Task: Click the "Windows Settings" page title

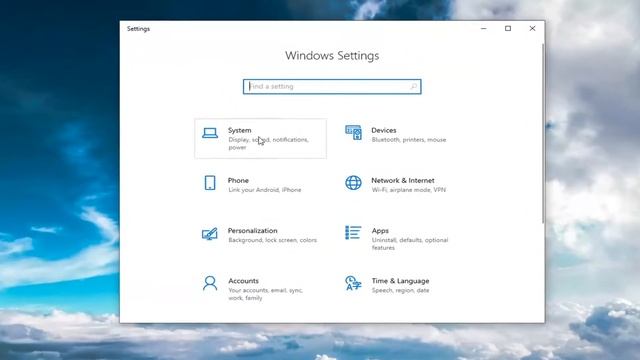Action: 332,56
